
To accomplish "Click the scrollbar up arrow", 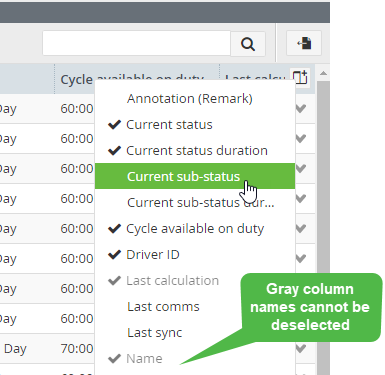I will coord(323,73).
